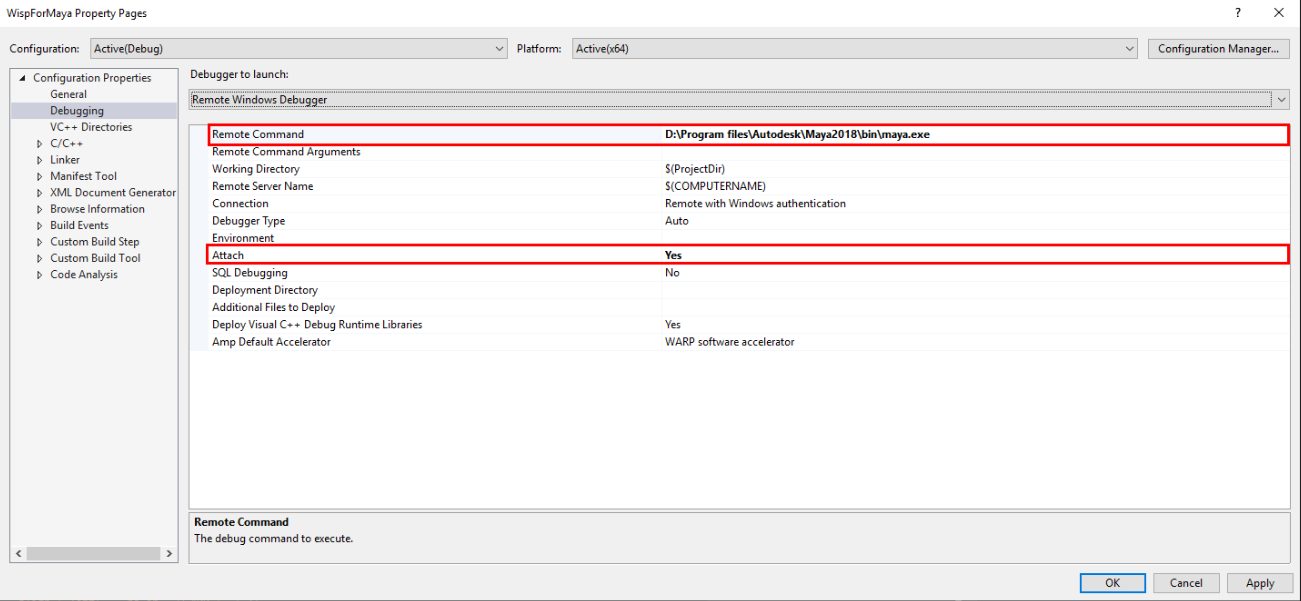Image resolution: width=1301 pixels, height=601 pixels.
Task: Select the Remote Command Arguments property
Action: (286, 152)
